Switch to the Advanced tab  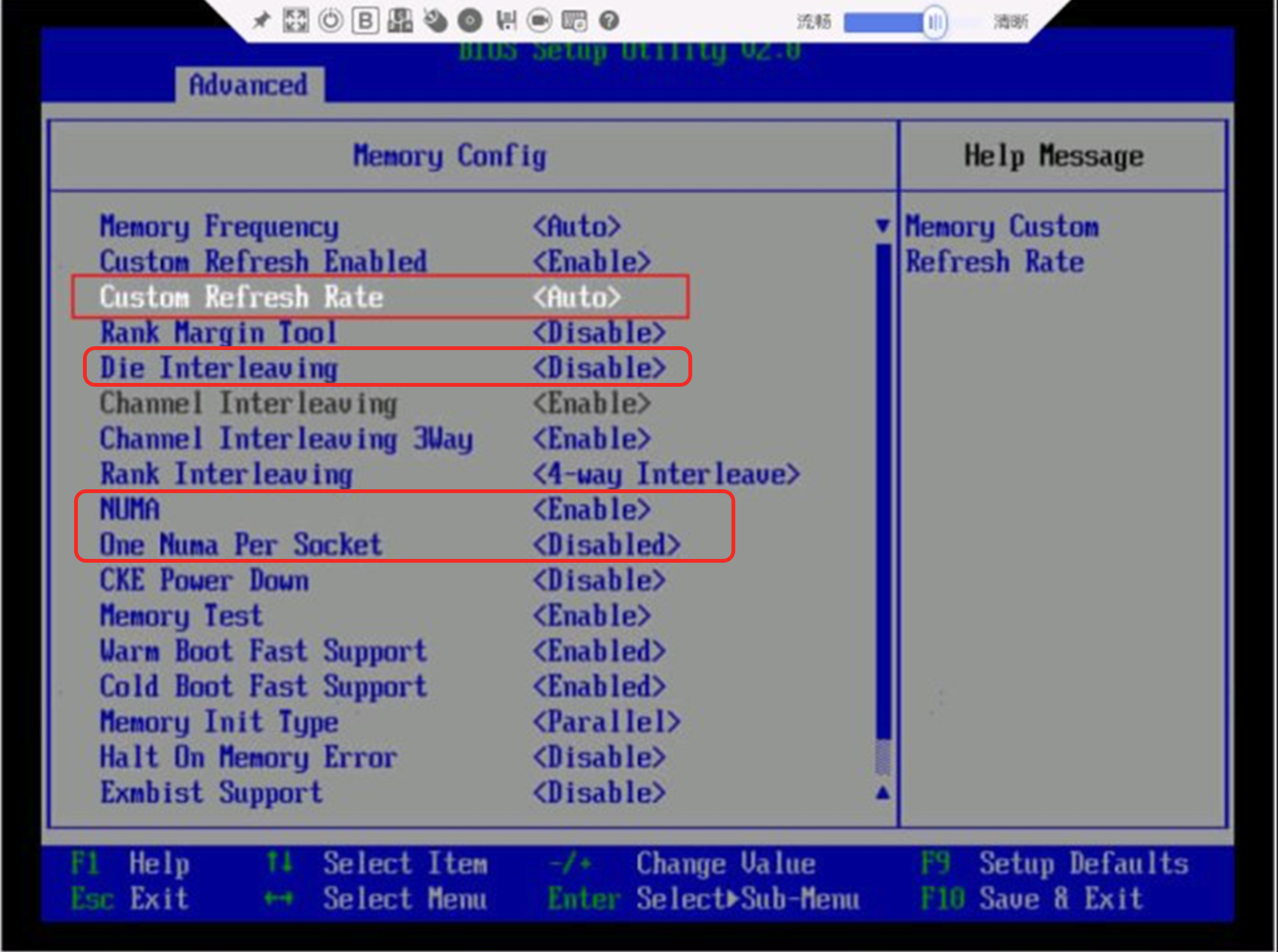click(x=249, y=85)
